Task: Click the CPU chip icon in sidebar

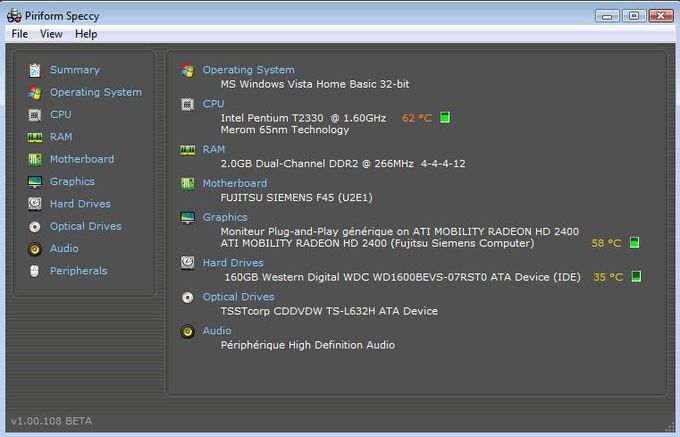Action: [x=35, y=115]
